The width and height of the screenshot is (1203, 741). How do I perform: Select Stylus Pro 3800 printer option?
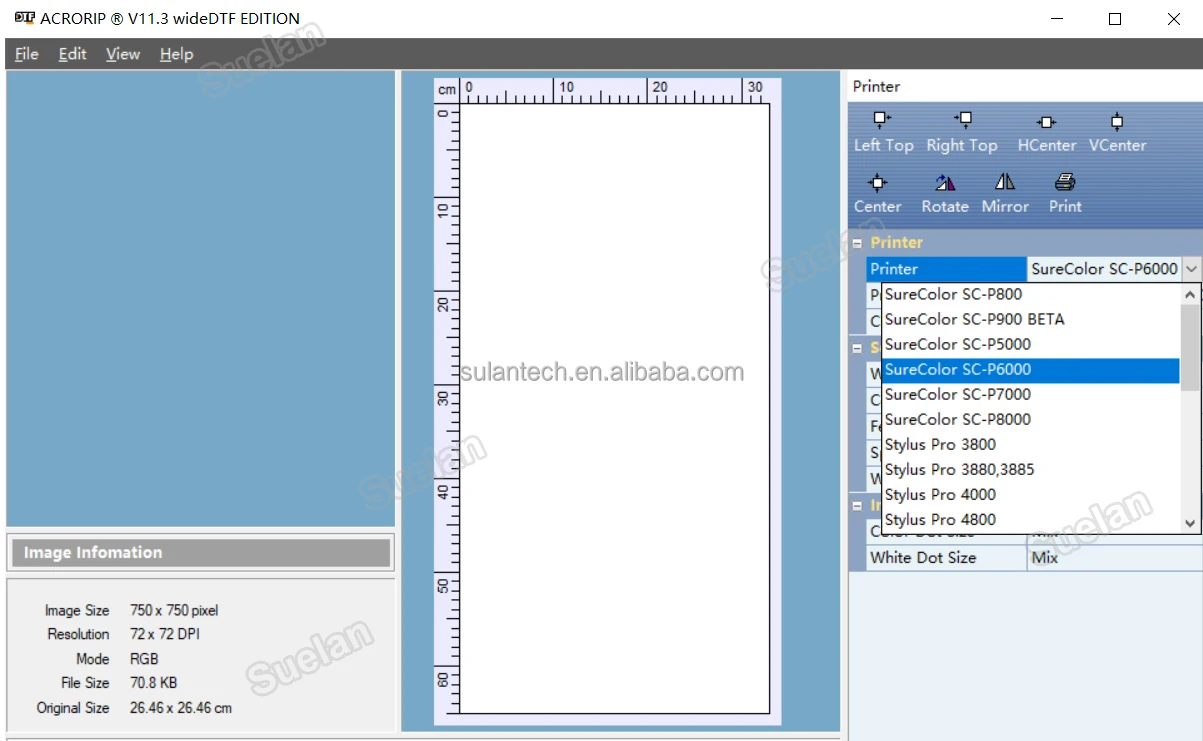pos(940,444)
